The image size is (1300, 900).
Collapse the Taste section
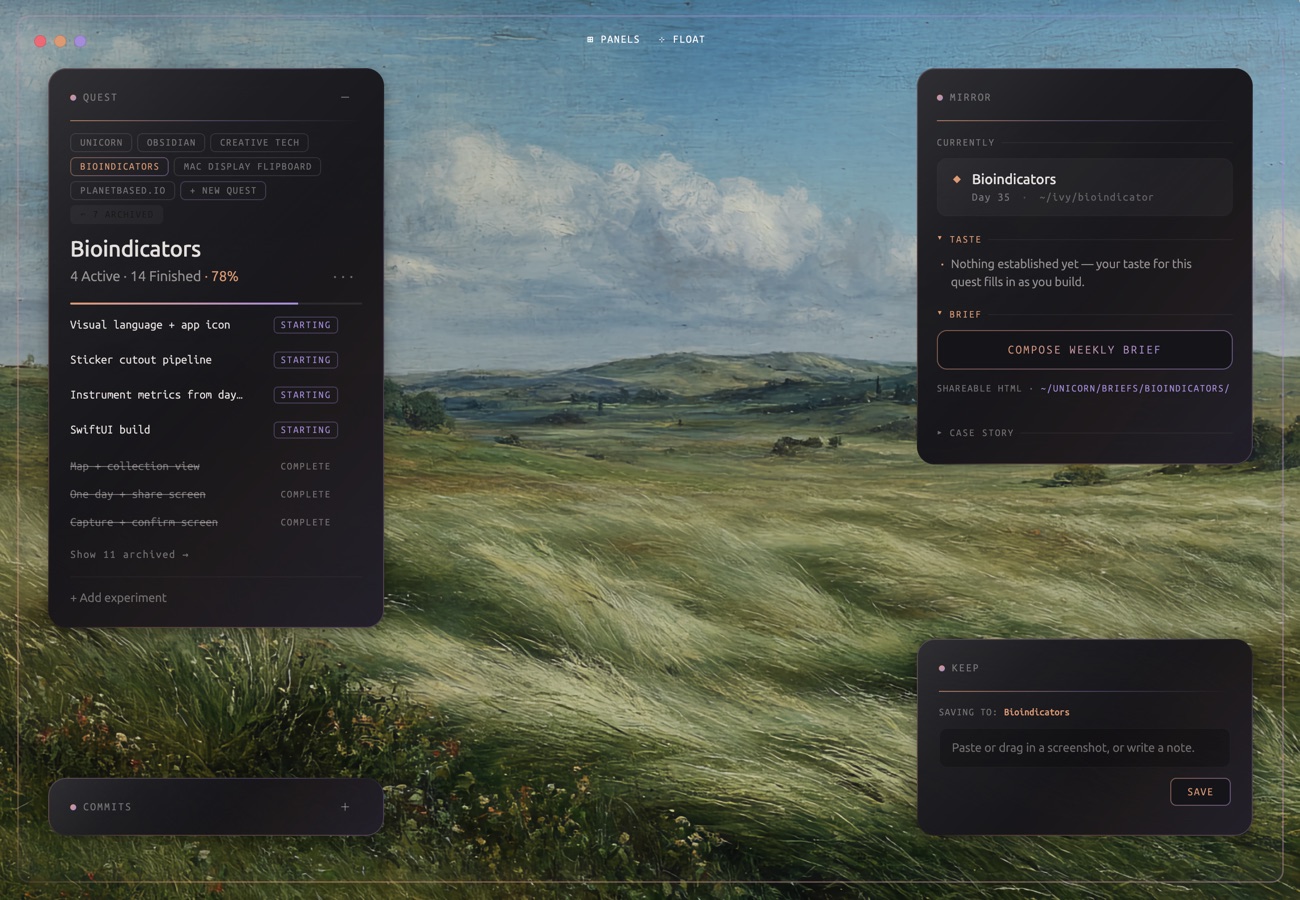pos(960,239)
